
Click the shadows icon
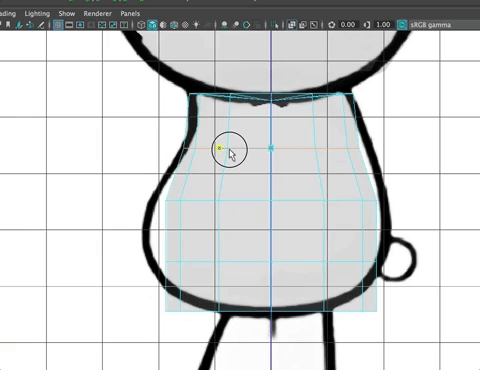(x=207, y=25)
